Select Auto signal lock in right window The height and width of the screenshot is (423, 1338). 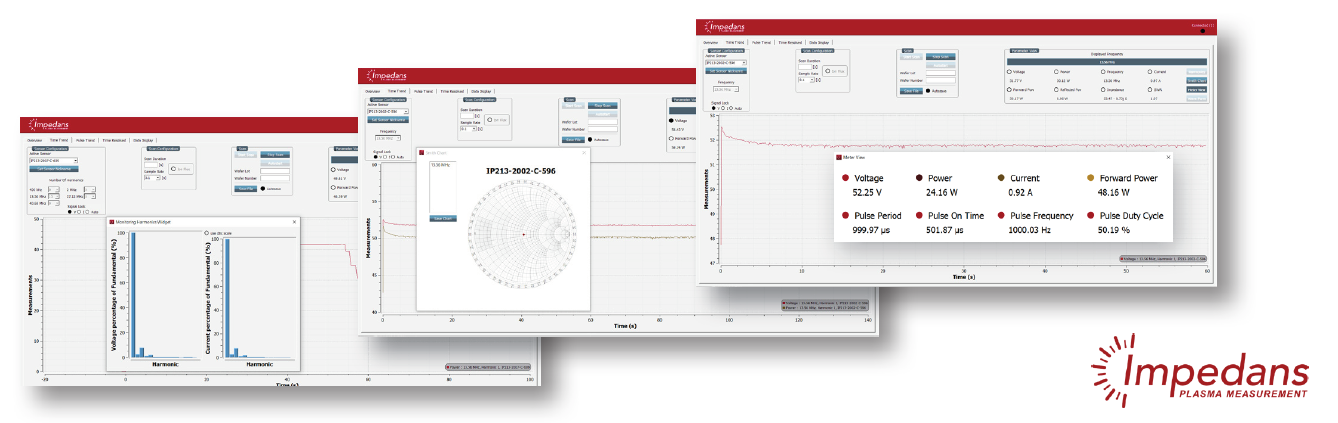coord(732,108)
